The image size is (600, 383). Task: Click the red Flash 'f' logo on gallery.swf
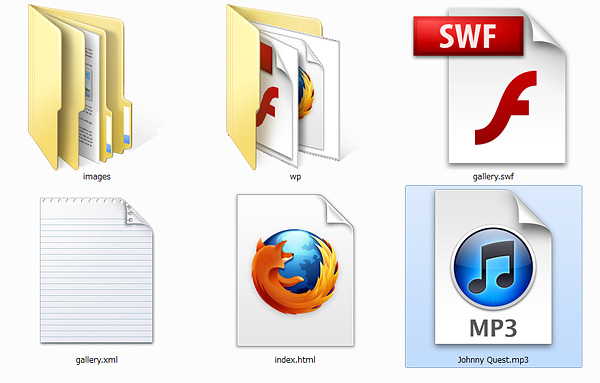(506, 108)
